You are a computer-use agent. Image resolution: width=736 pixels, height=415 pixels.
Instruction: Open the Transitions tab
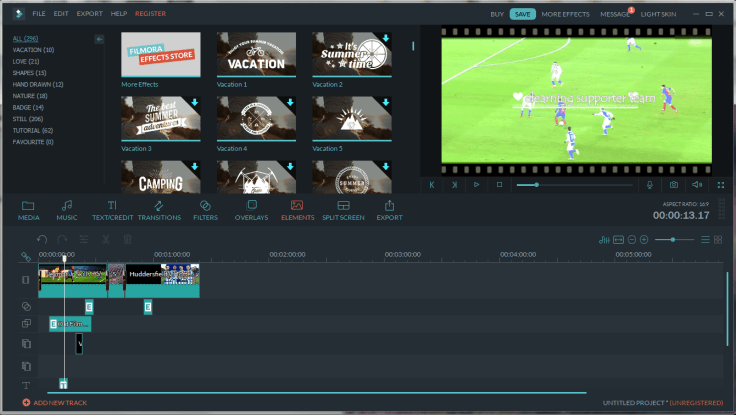[x=159, y=210]
